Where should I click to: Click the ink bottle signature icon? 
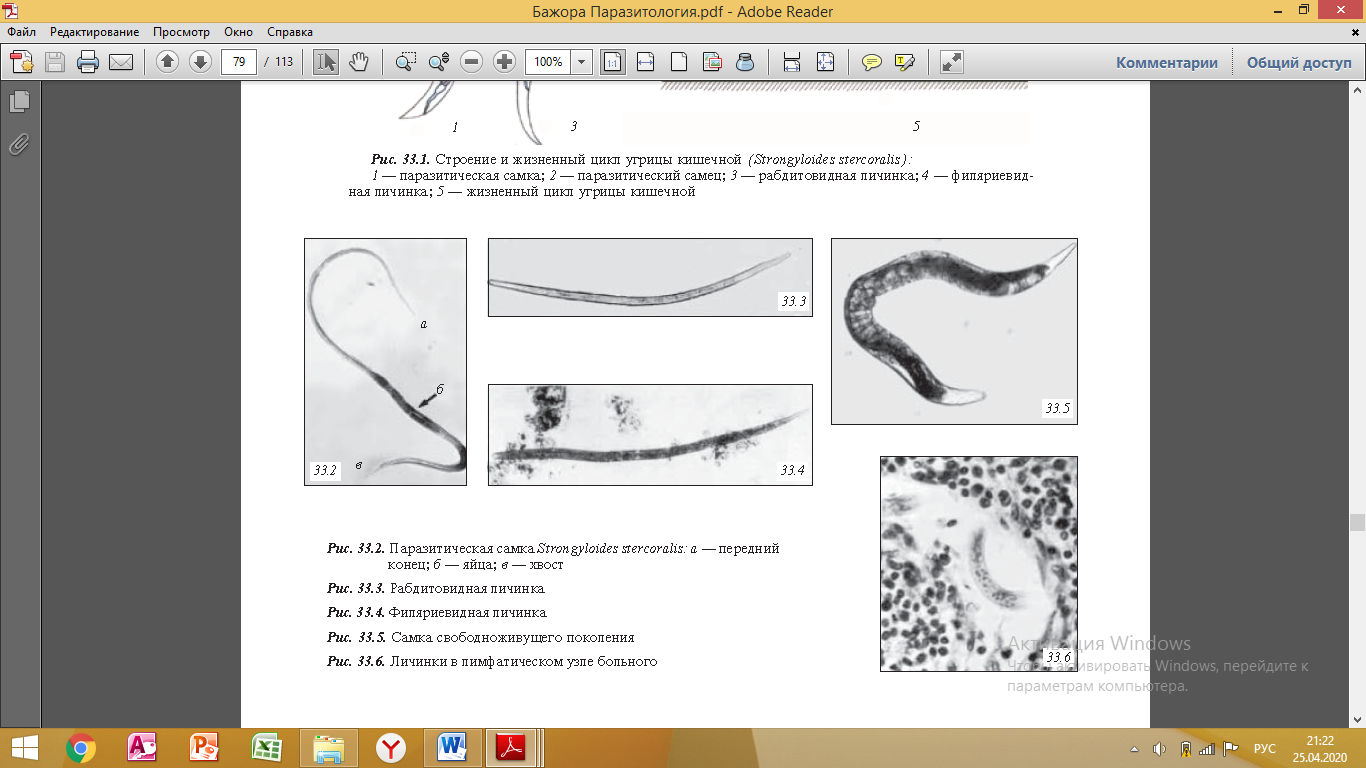[x=745, y=62]
